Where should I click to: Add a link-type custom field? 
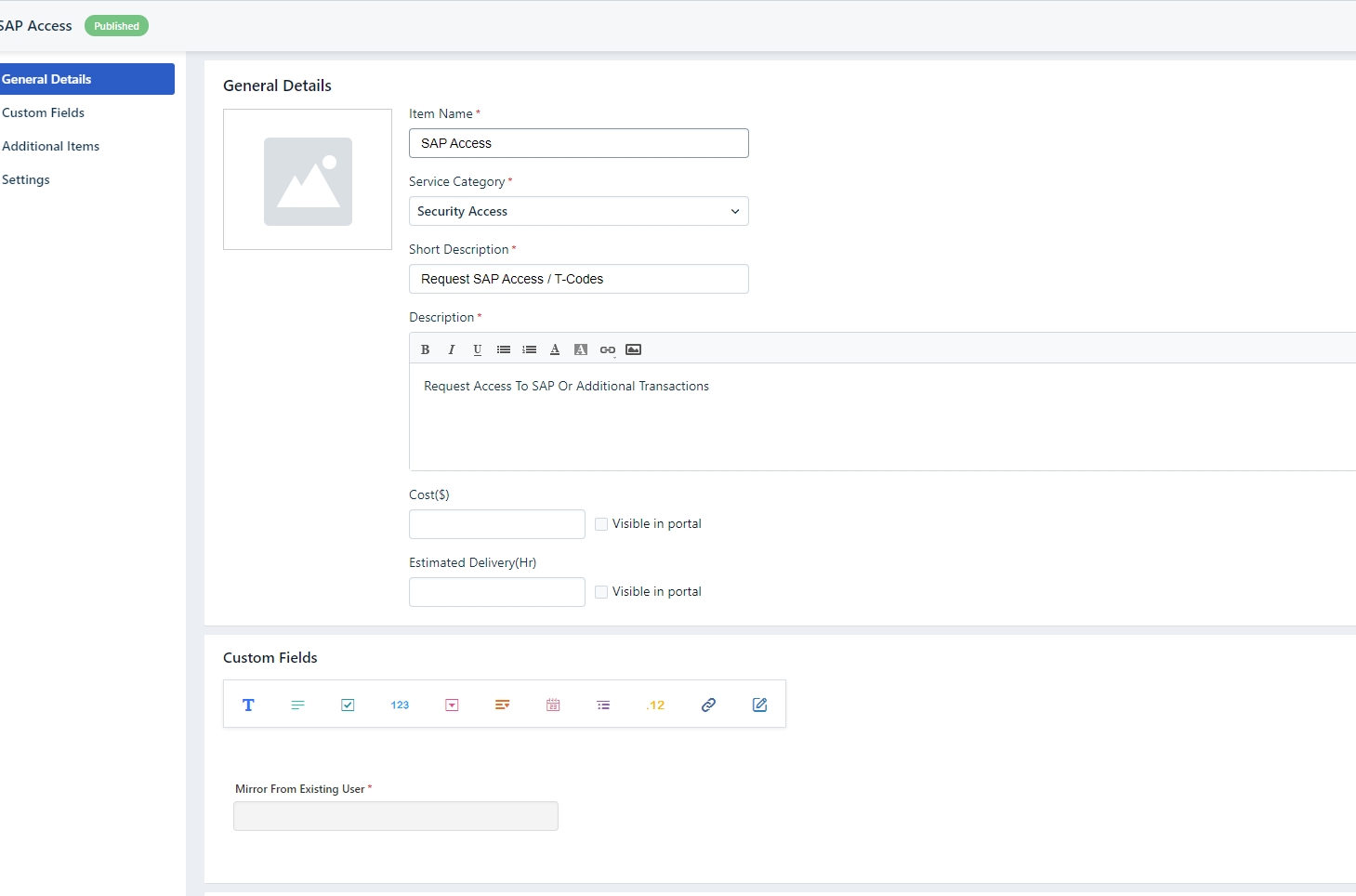(x=708, y=705)
